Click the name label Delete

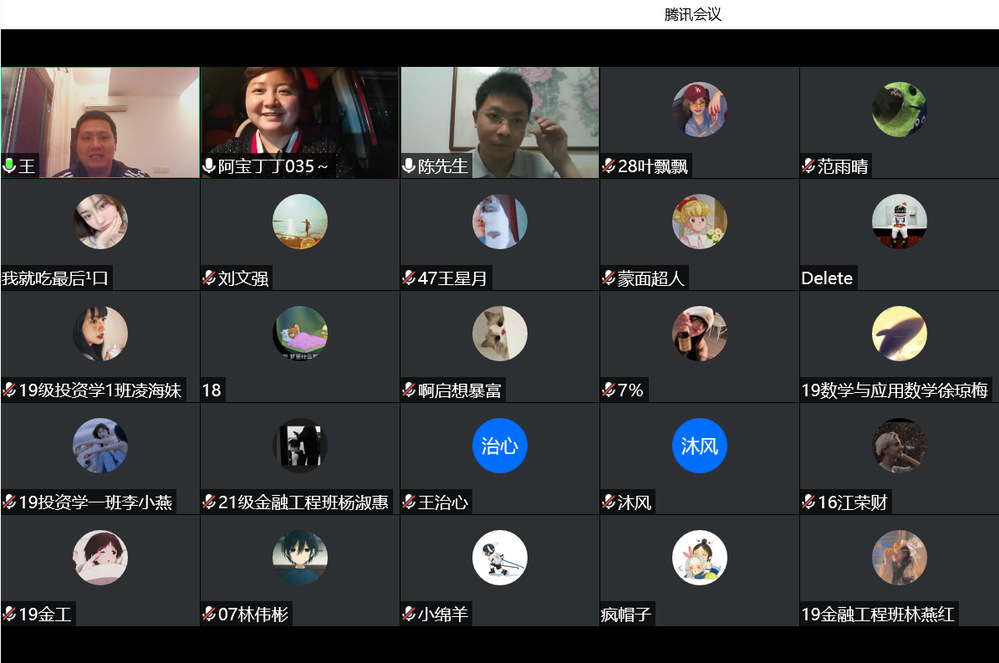pos(827,278)
